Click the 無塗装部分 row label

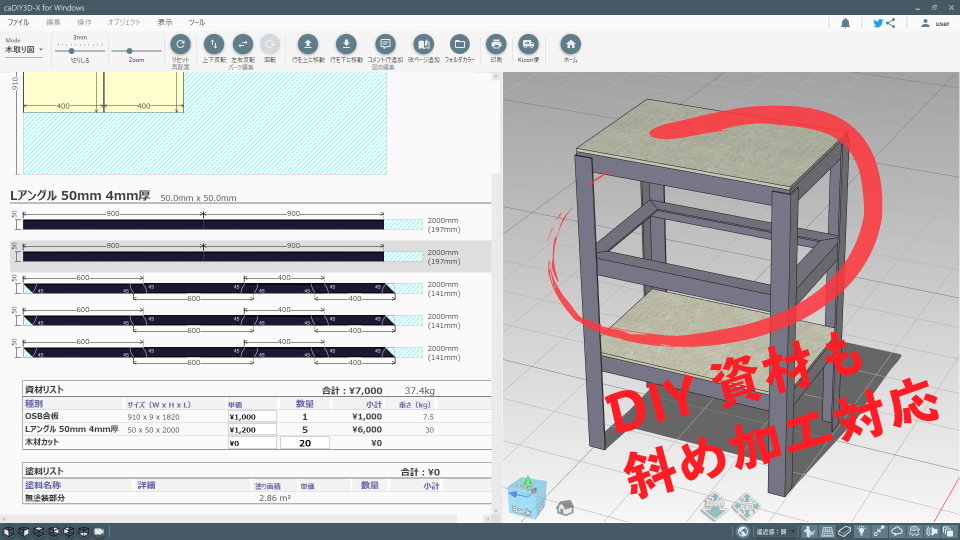[x=45, y=498]
